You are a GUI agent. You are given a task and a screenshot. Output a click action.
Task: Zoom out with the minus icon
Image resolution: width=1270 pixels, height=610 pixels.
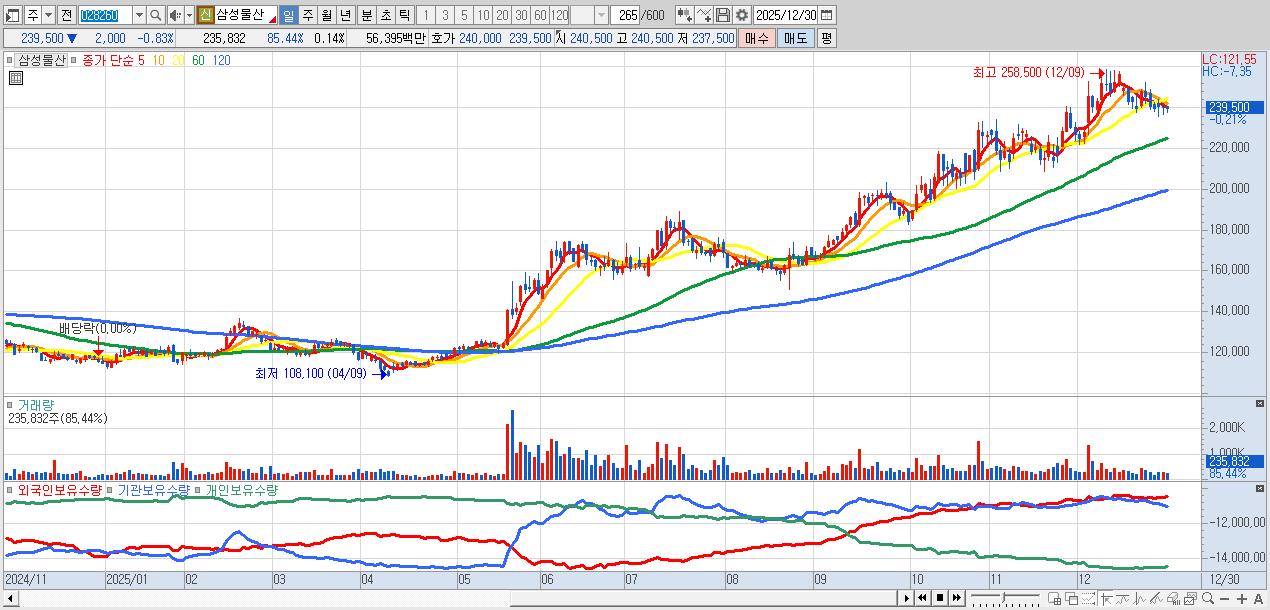point(1224,598)
